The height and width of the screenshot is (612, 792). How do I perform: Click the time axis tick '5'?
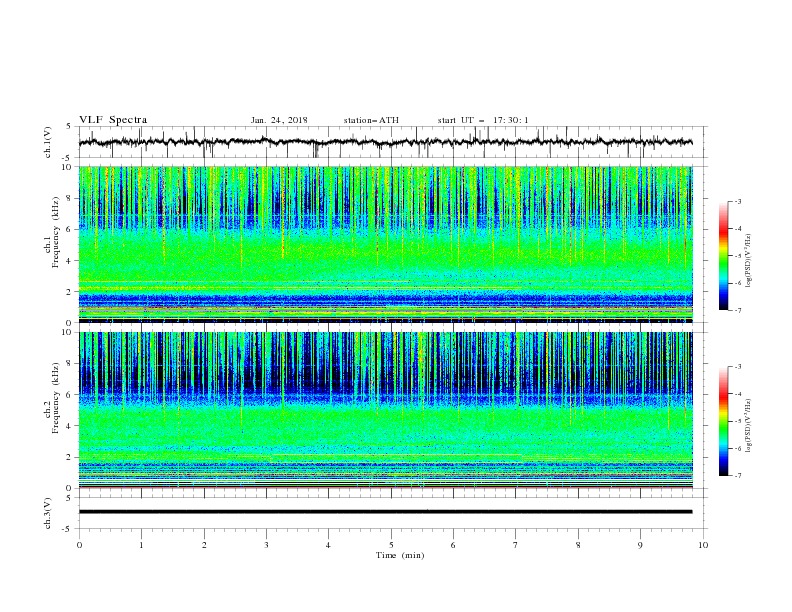pyautogui.click(x=391, y=545)
